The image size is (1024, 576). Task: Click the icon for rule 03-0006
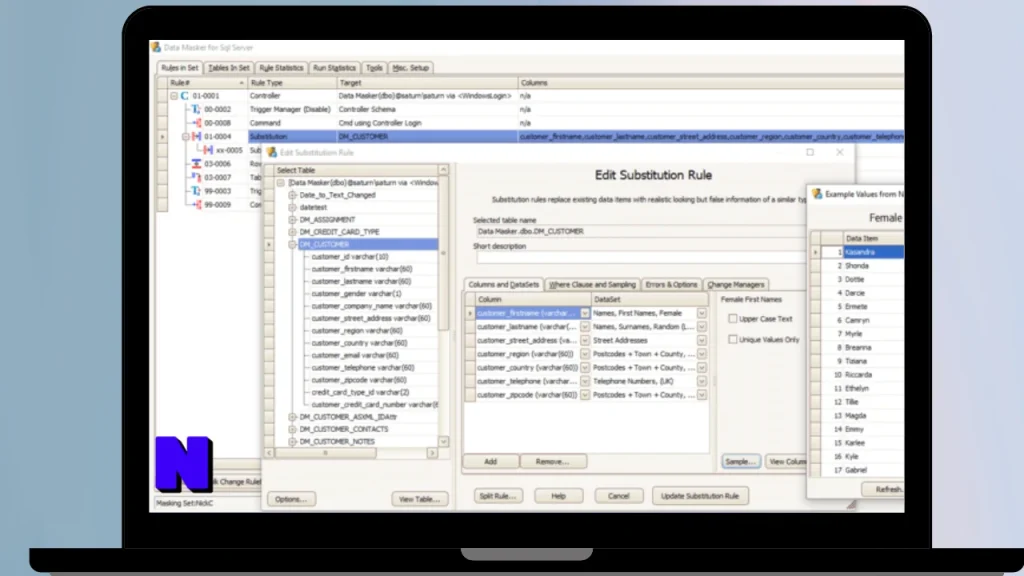click(x=196, y=164)
